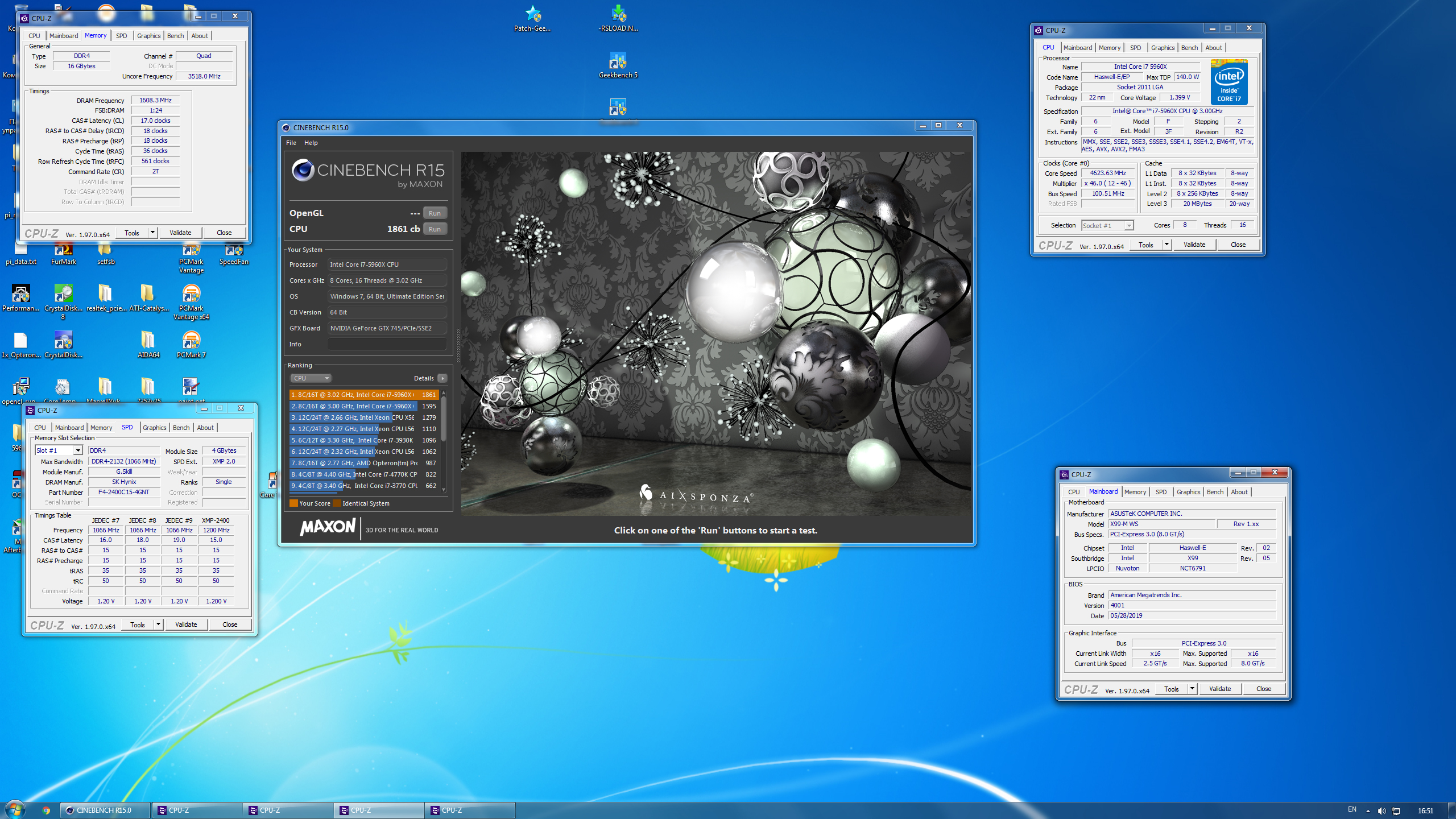Open the pi_data.txt file icon
The image size is (1456, 819).
20,255
